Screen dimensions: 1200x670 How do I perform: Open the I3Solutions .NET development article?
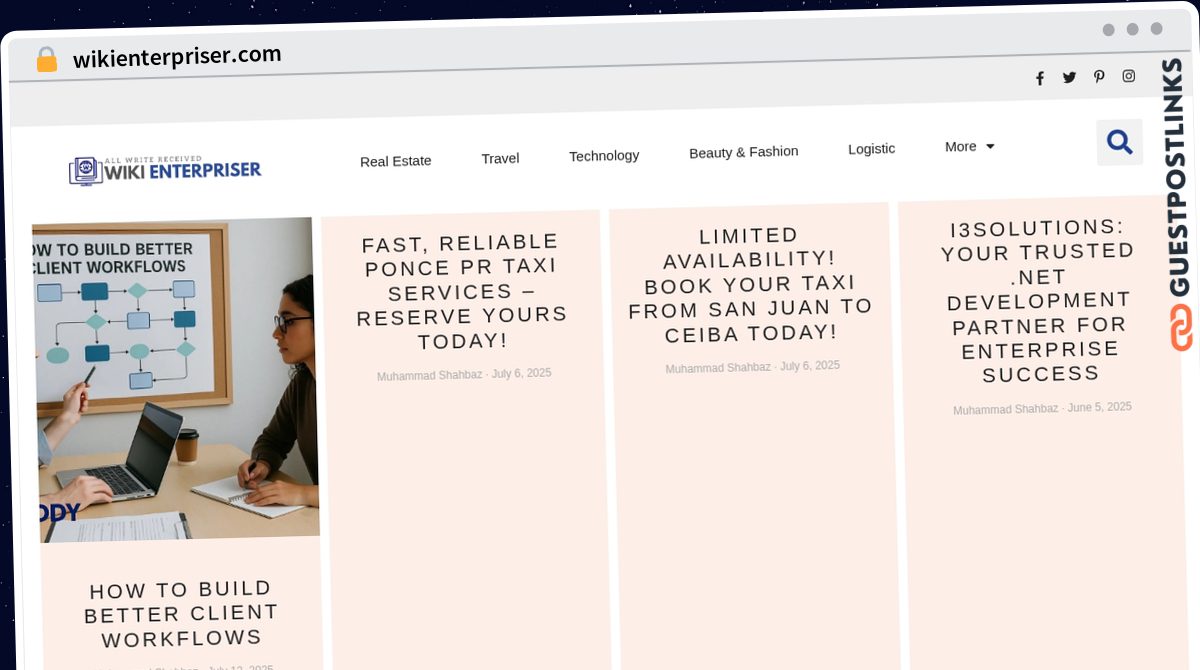coord(1039,301)
